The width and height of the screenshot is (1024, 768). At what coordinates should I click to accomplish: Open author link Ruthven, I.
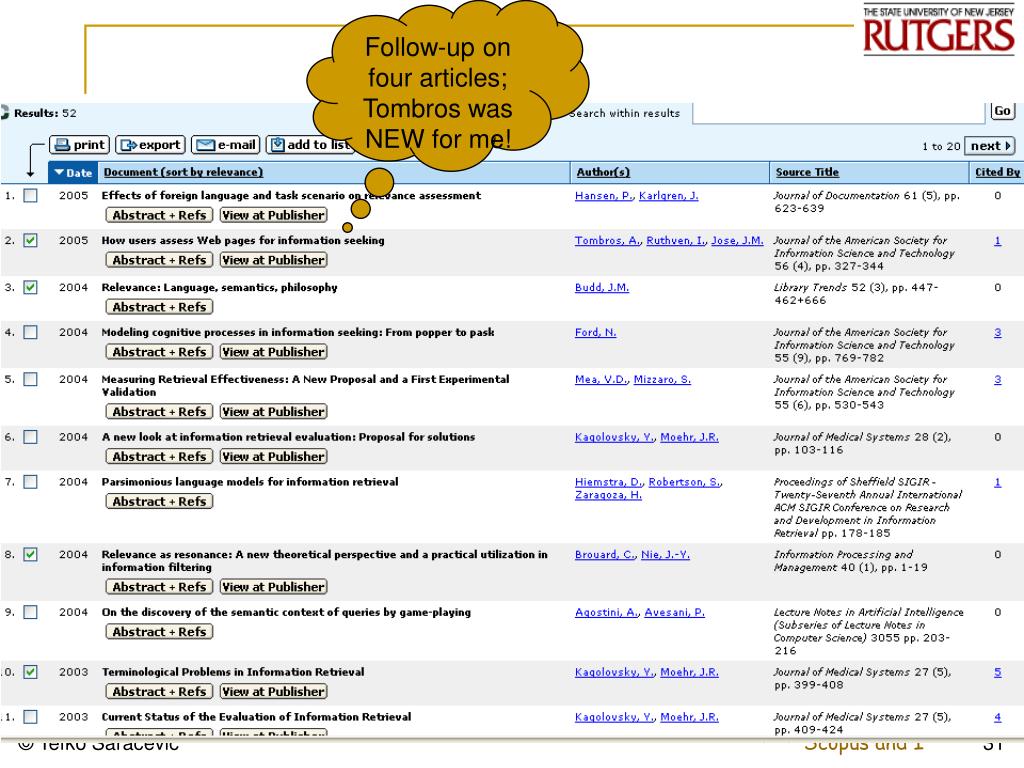tap(677, 240)
